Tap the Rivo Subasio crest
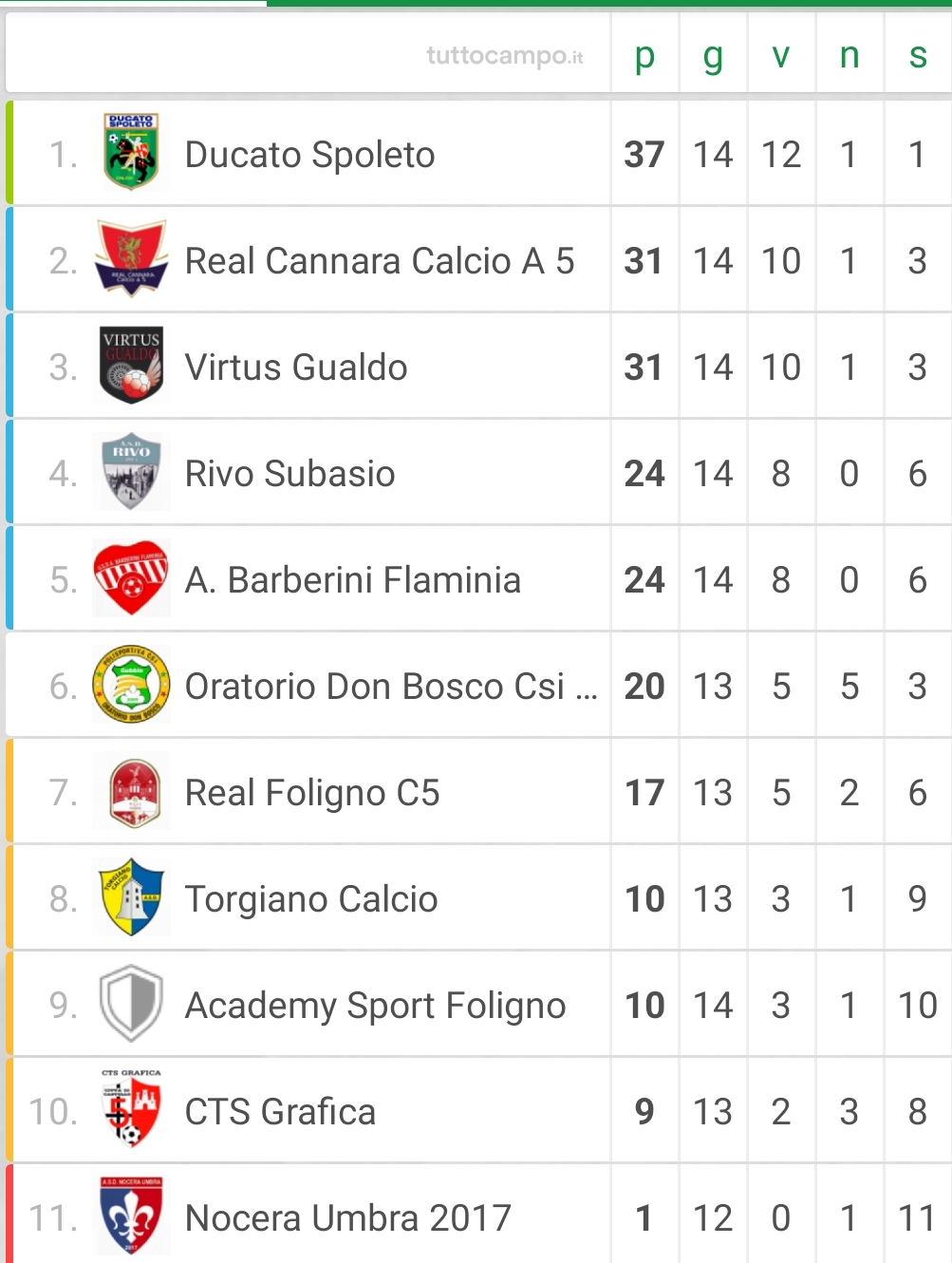This screenshot has width=952, height=1263. click(131, 471)
